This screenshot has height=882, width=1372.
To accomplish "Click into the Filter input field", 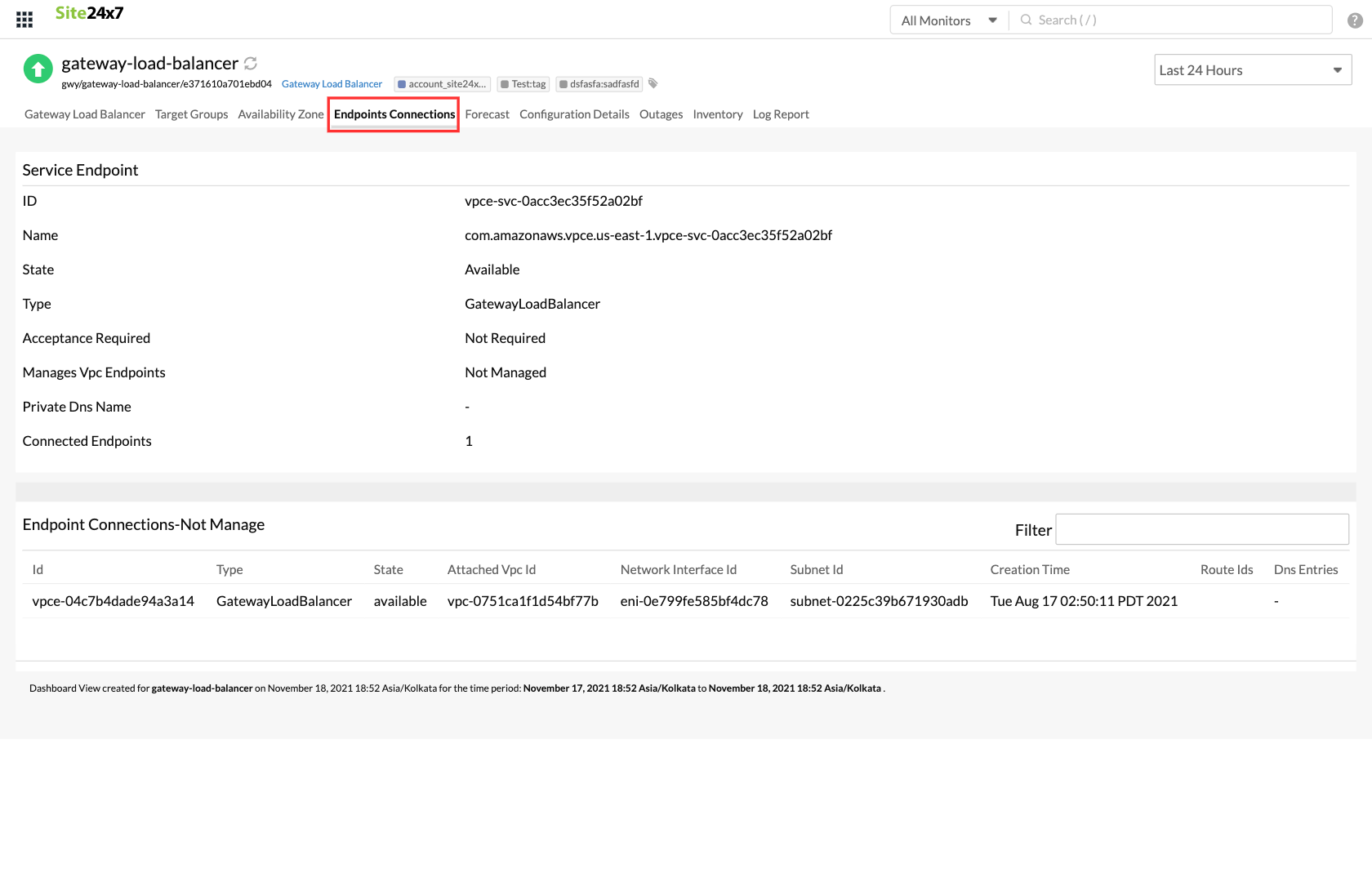I will [x=1202, y=529].
